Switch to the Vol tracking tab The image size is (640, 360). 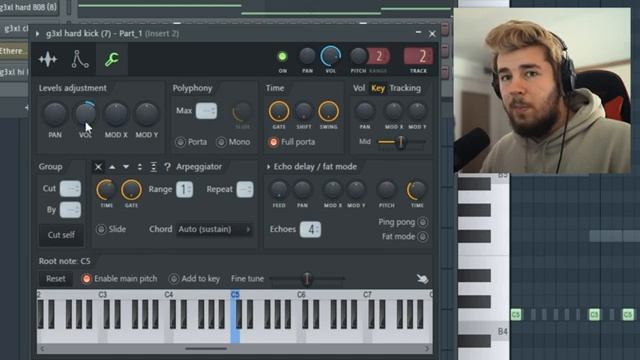coord(359,88)
